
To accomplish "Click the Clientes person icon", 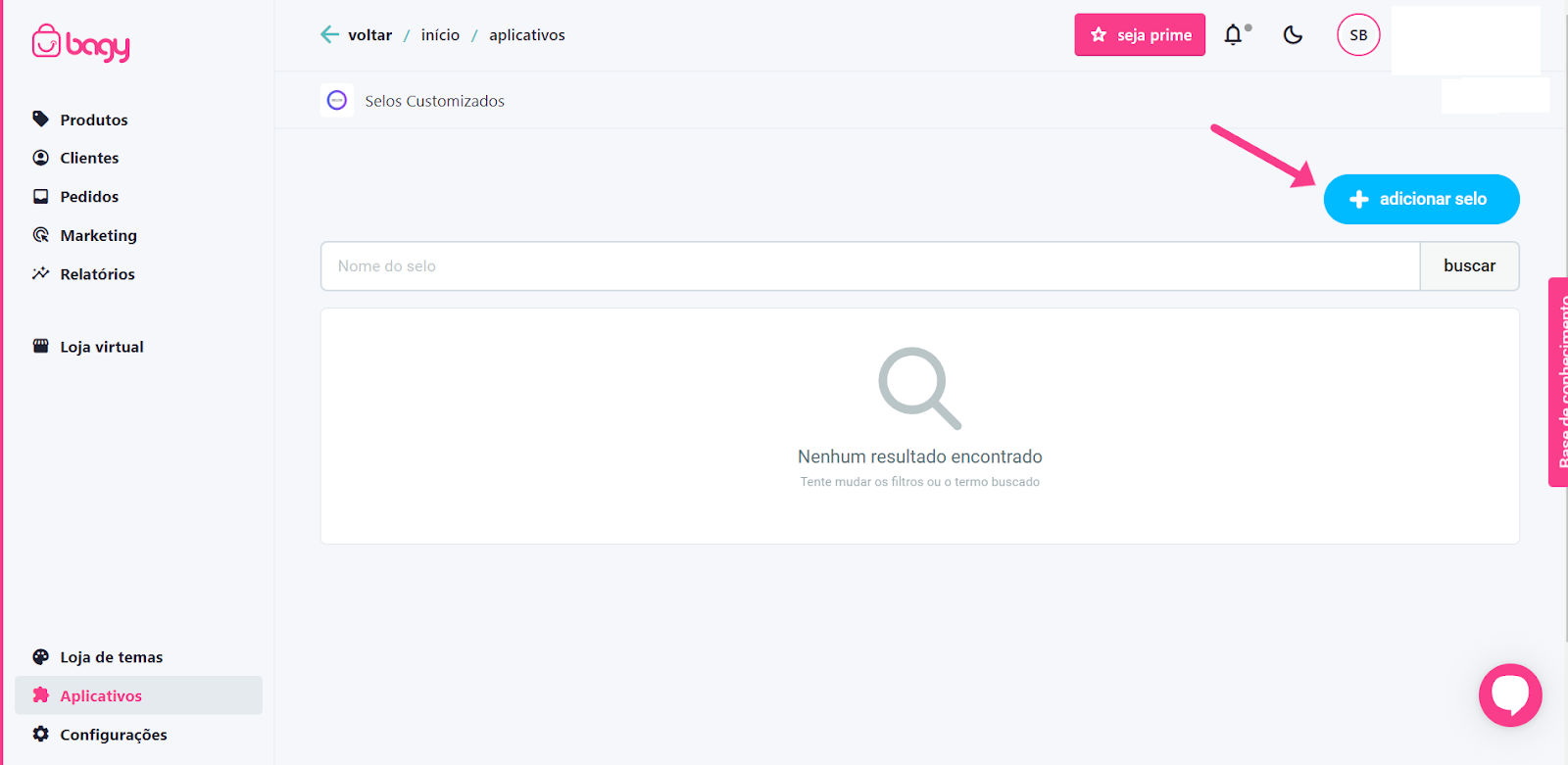I will click(x=40, y=158).
